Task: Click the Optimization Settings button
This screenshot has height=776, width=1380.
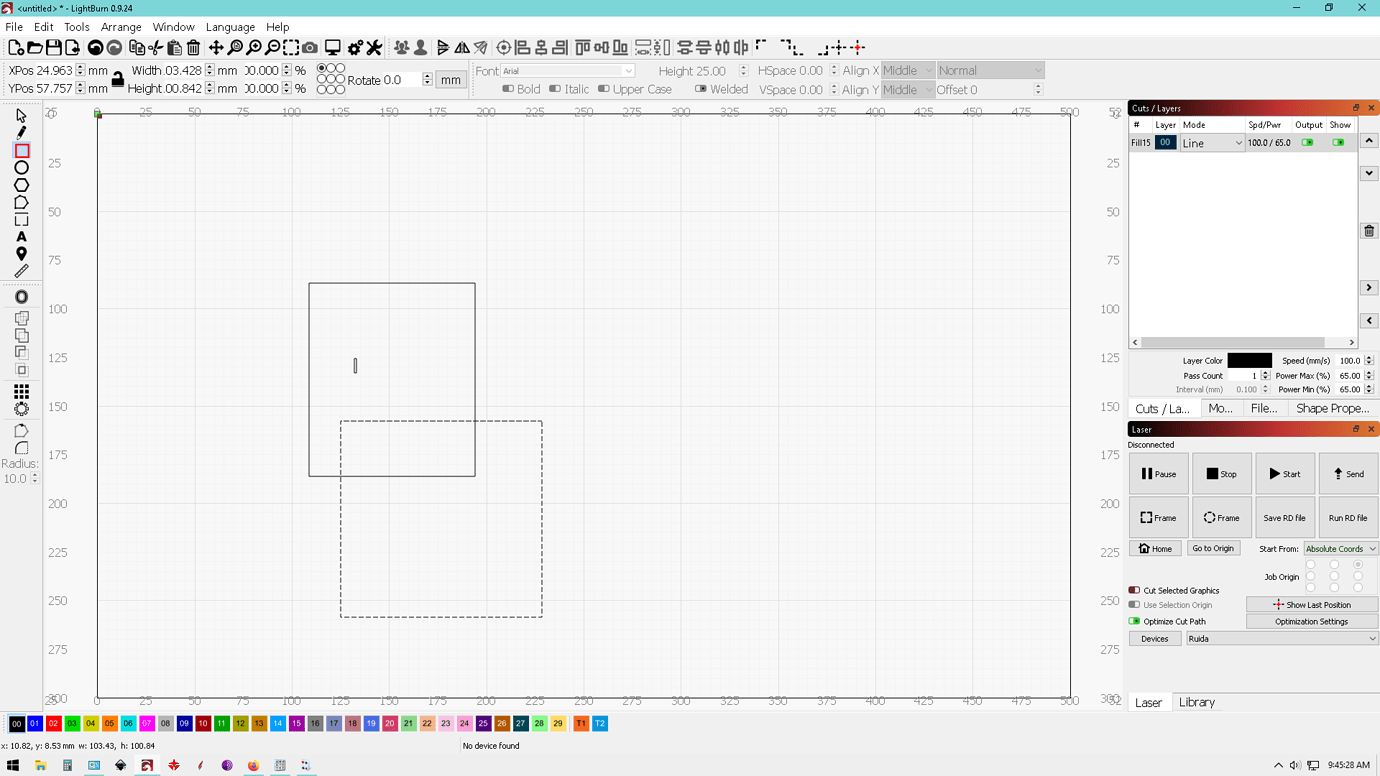Action: point(1311,621)
